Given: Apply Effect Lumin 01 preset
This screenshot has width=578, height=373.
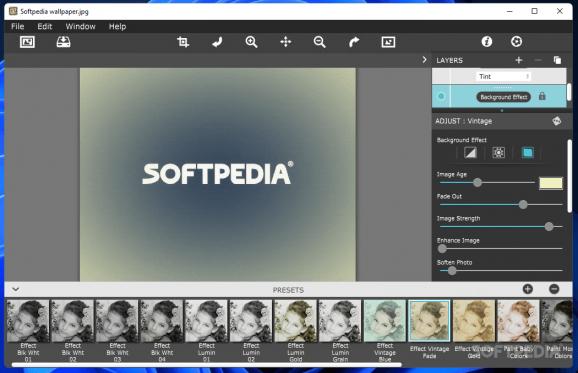Looking at the screenshot, I should pyautogui.click(x=206, y=321).
